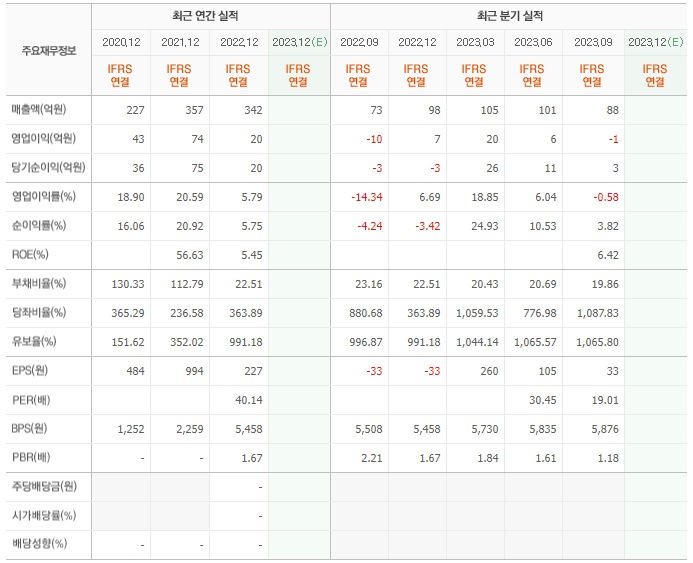This screenshot has width=693, height=563.
Task: Click the 2021.12 annual column header
Action: click(x=180, y=42)
